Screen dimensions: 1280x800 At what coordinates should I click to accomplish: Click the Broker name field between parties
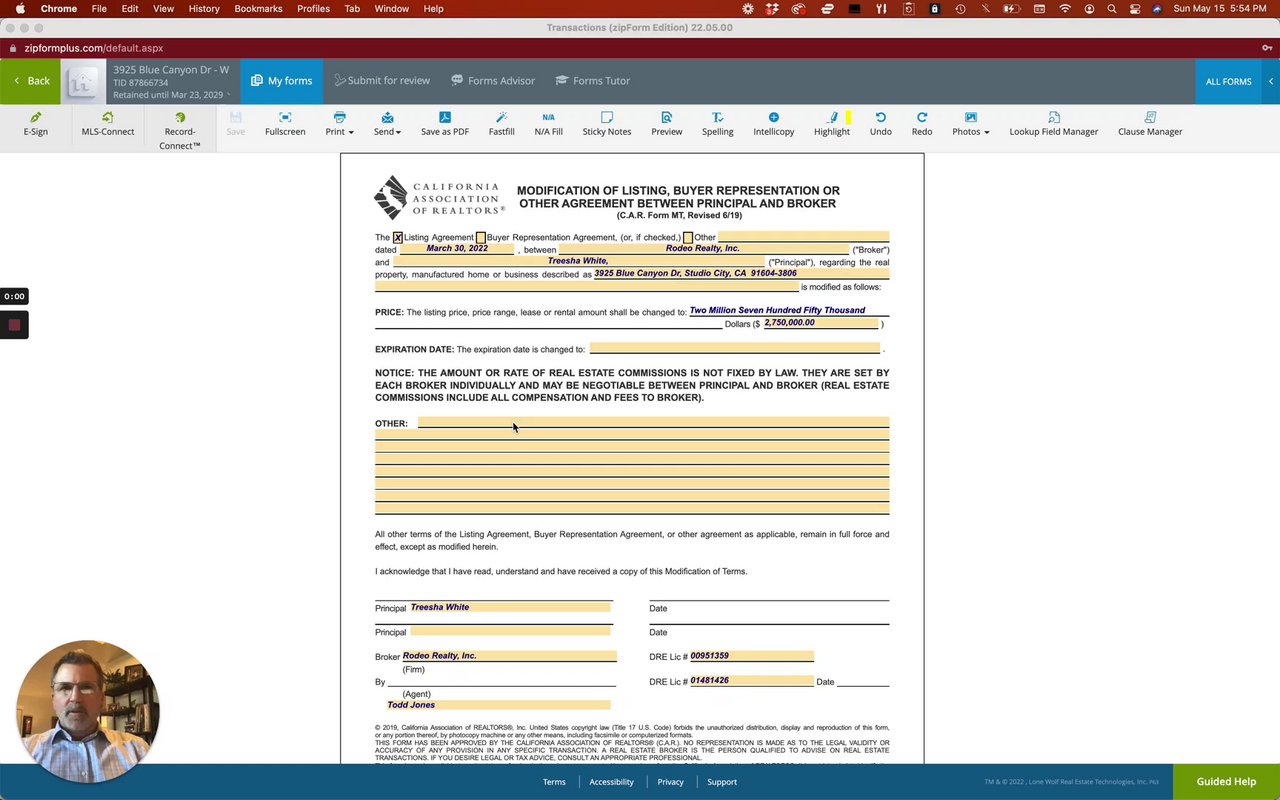(704, 249)
